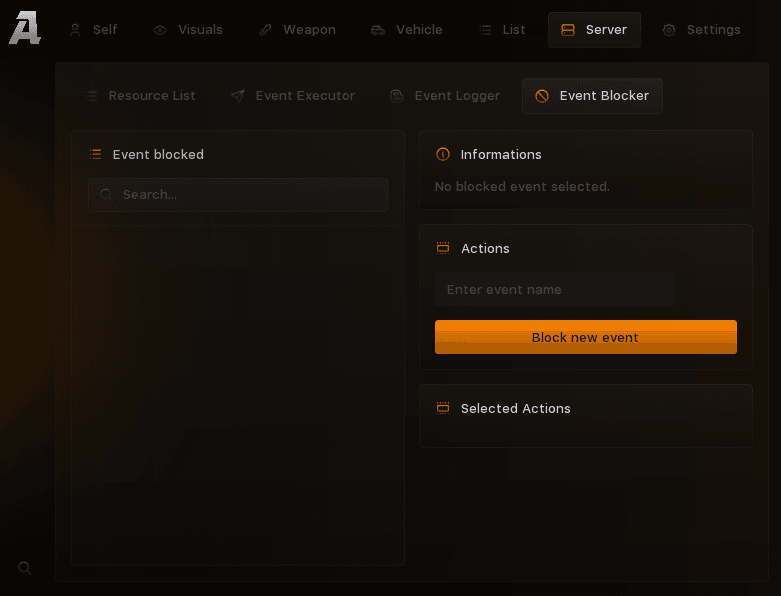Open the Event Executor subtab
Viewport: 781px width, 596px height.
pyautogui.click(x=293, y=96)
